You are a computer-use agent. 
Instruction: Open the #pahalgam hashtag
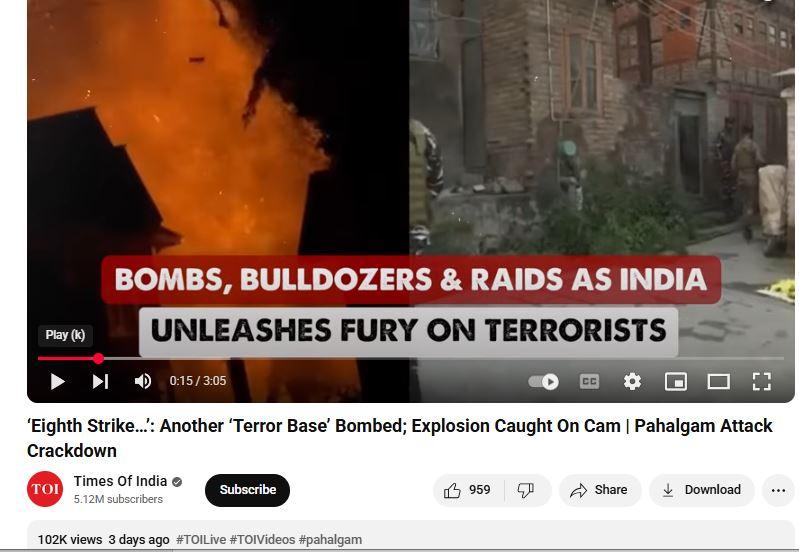pos(330,540)
